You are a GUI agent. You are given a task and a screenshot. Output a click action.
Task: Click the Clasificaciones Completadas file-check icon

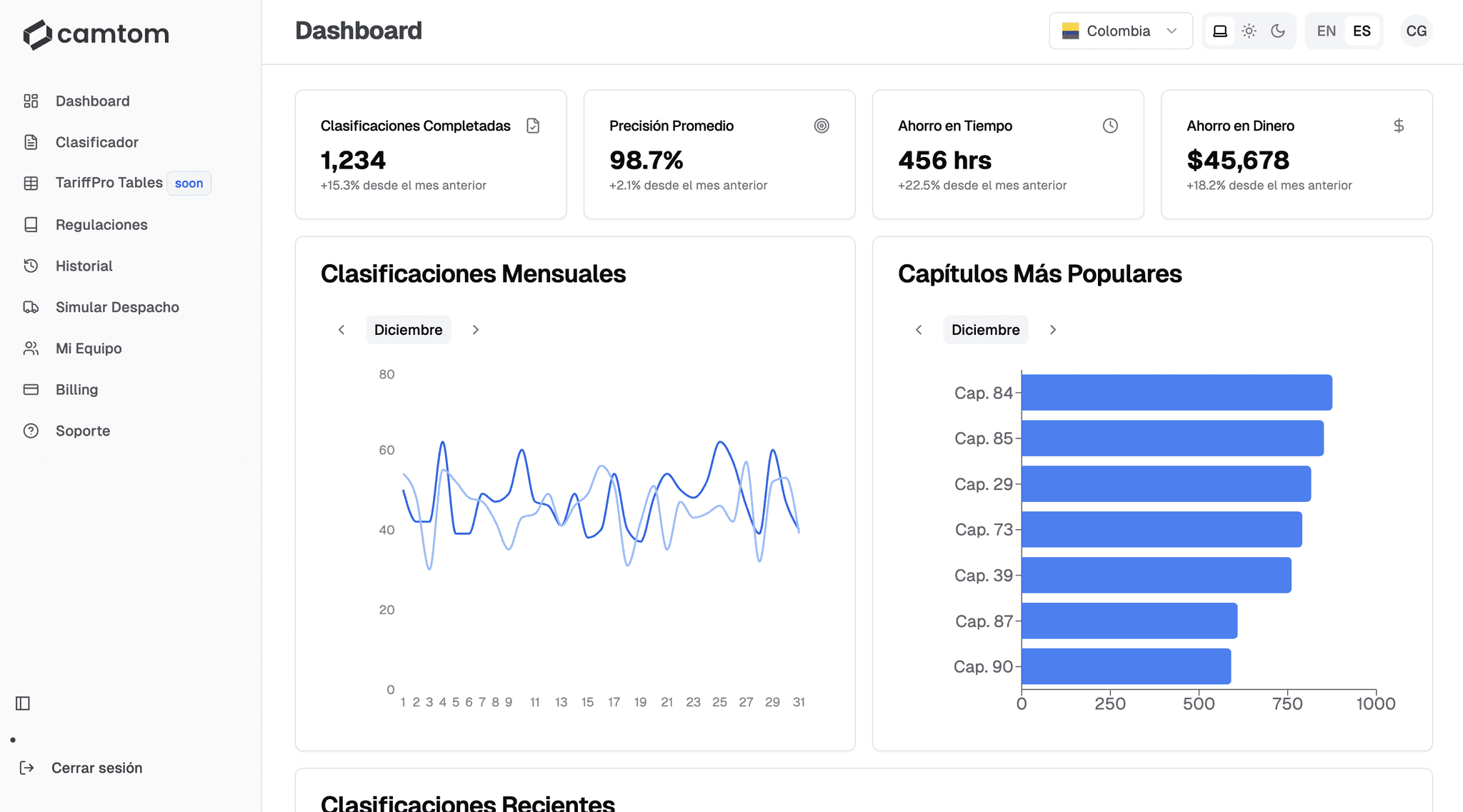533,126
